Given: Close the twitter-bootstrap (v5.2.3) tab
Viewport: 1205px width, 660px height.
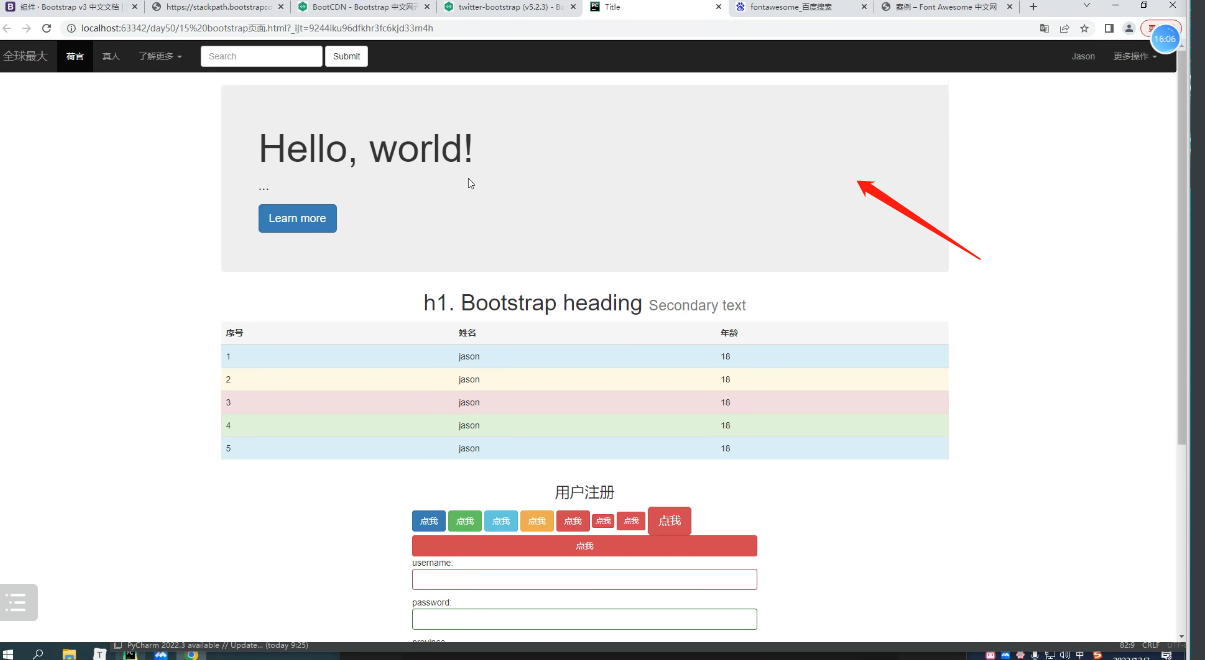Looking at the screenshot, I should 573,7.
